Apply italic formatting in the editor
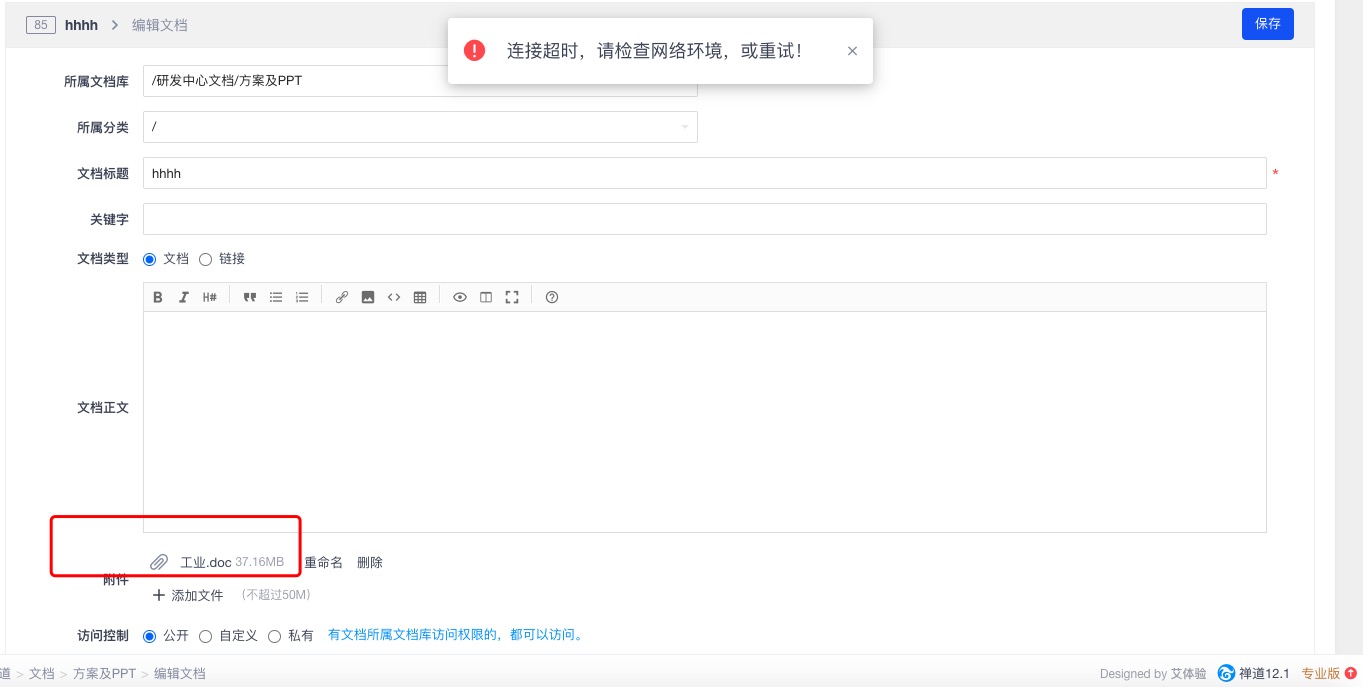1363x687 pixels. [184, 297]
